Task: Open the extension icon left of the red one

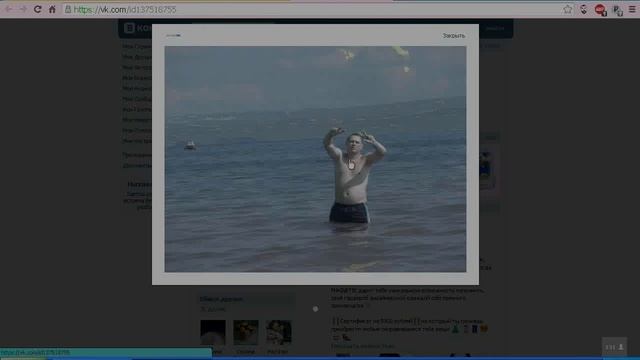Action: [584, 9]
